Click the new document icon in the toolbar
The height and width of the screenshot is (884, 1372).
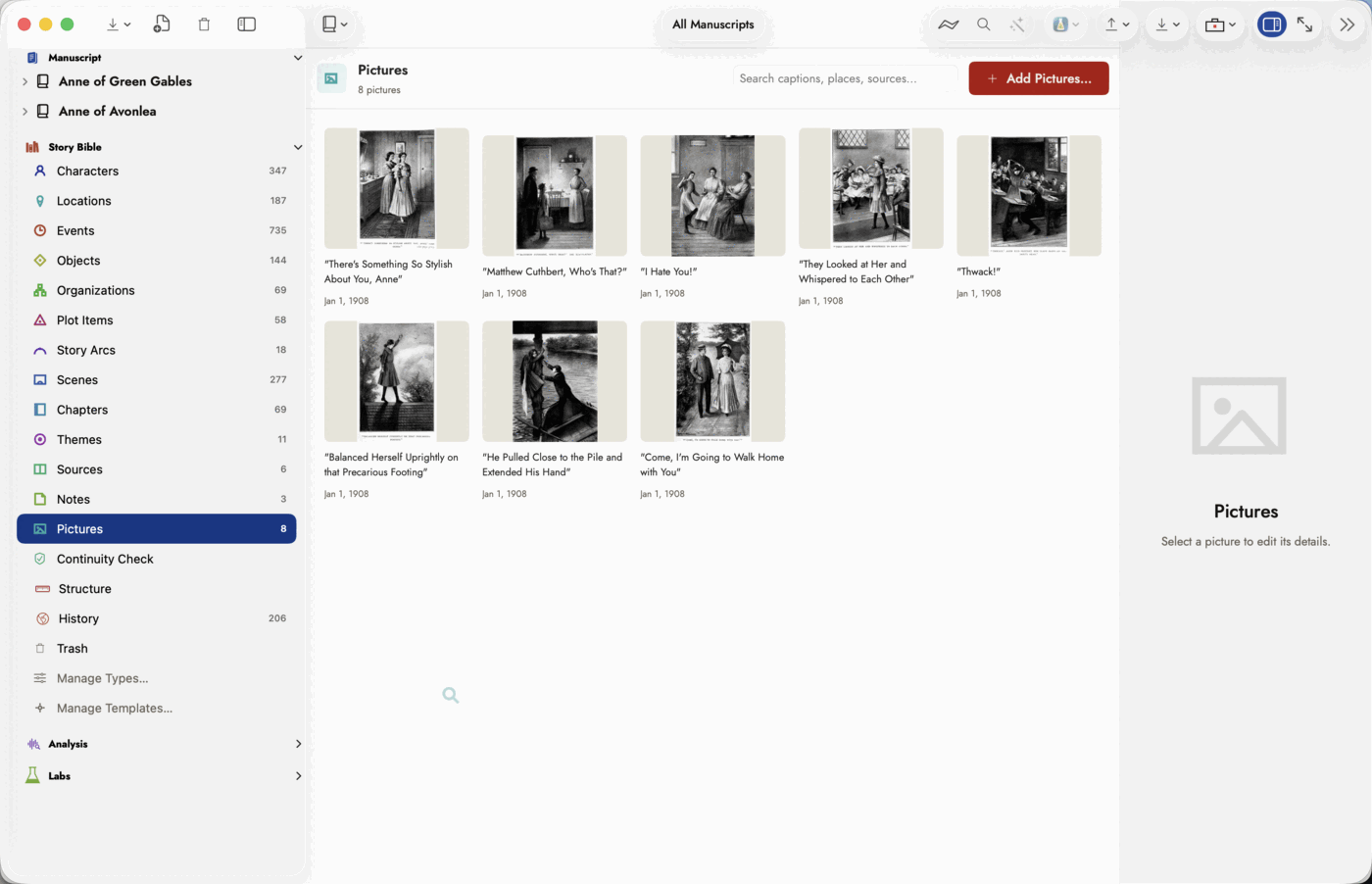pyautogui.click(x=162, y=24)
